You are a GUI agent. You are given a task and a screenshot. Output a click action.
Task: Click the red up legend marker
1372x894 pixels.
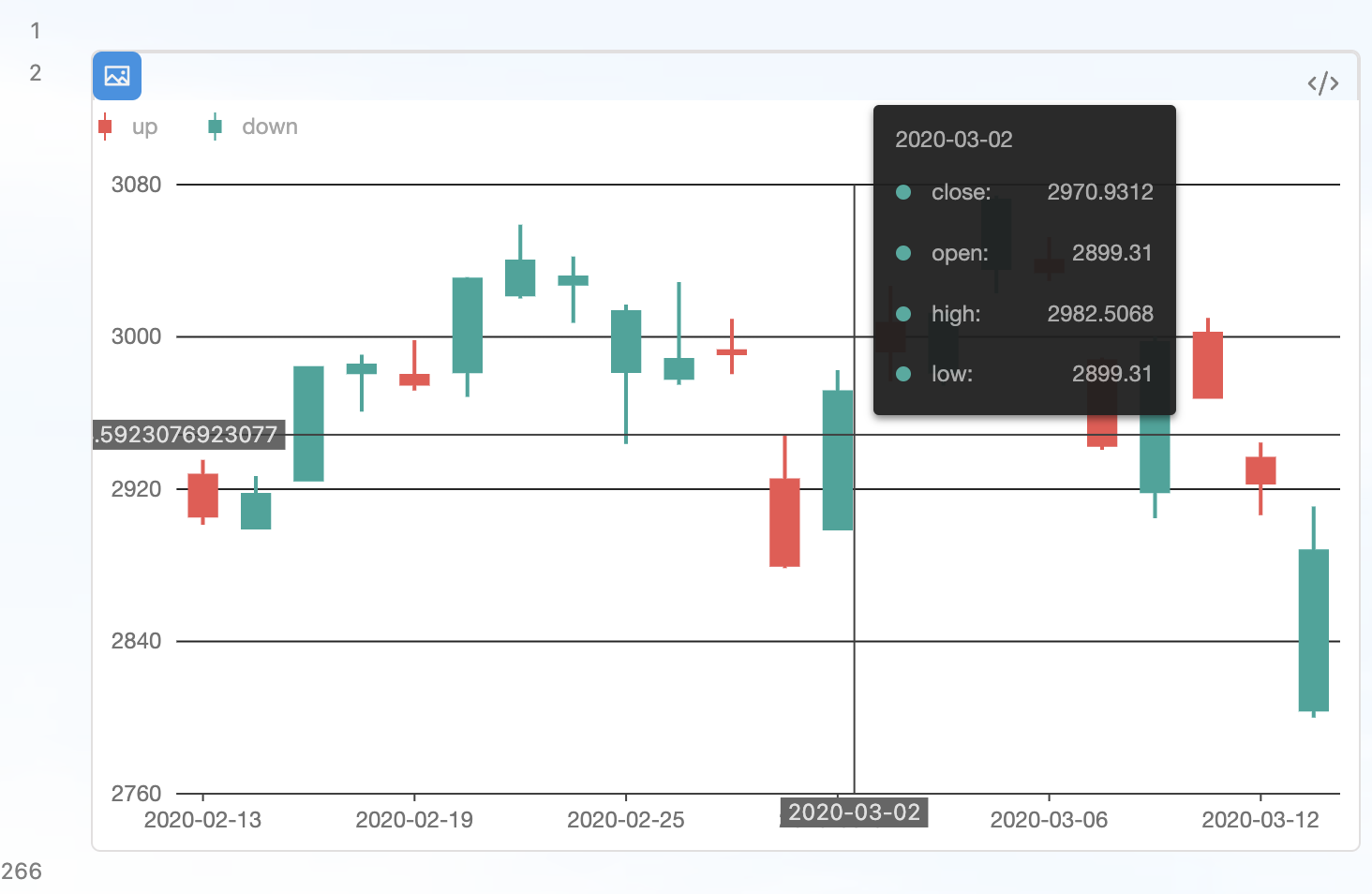tap(105, 127)
